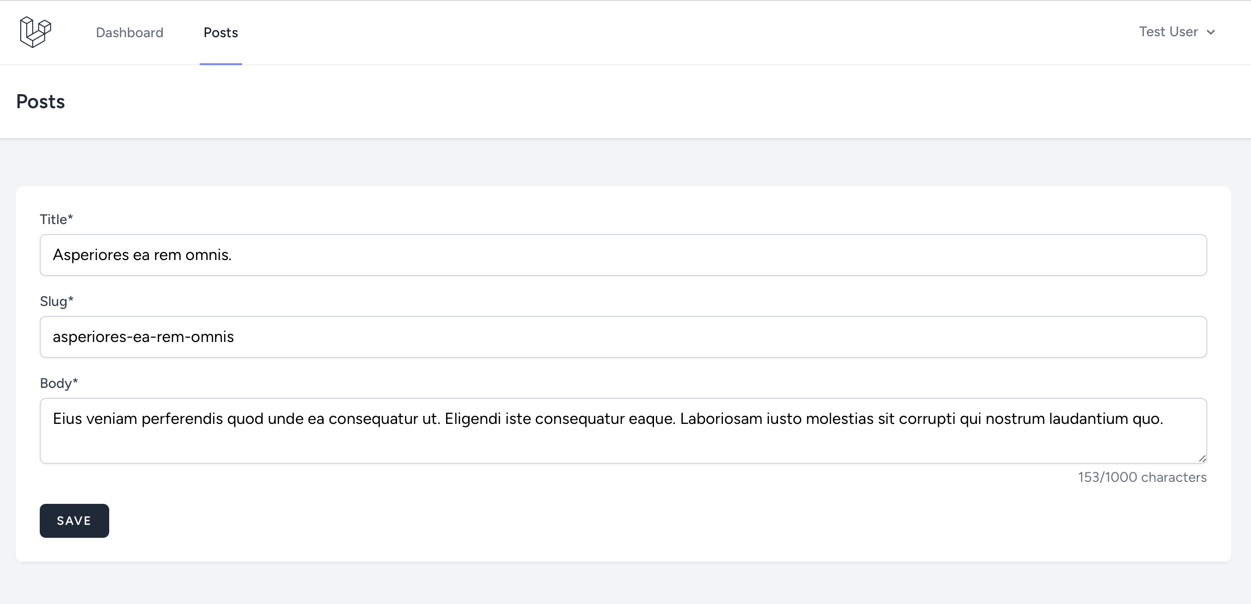Click the 153/1000 characters counter
This screenshot has width=1251, height=604.
coord(1142,478)
